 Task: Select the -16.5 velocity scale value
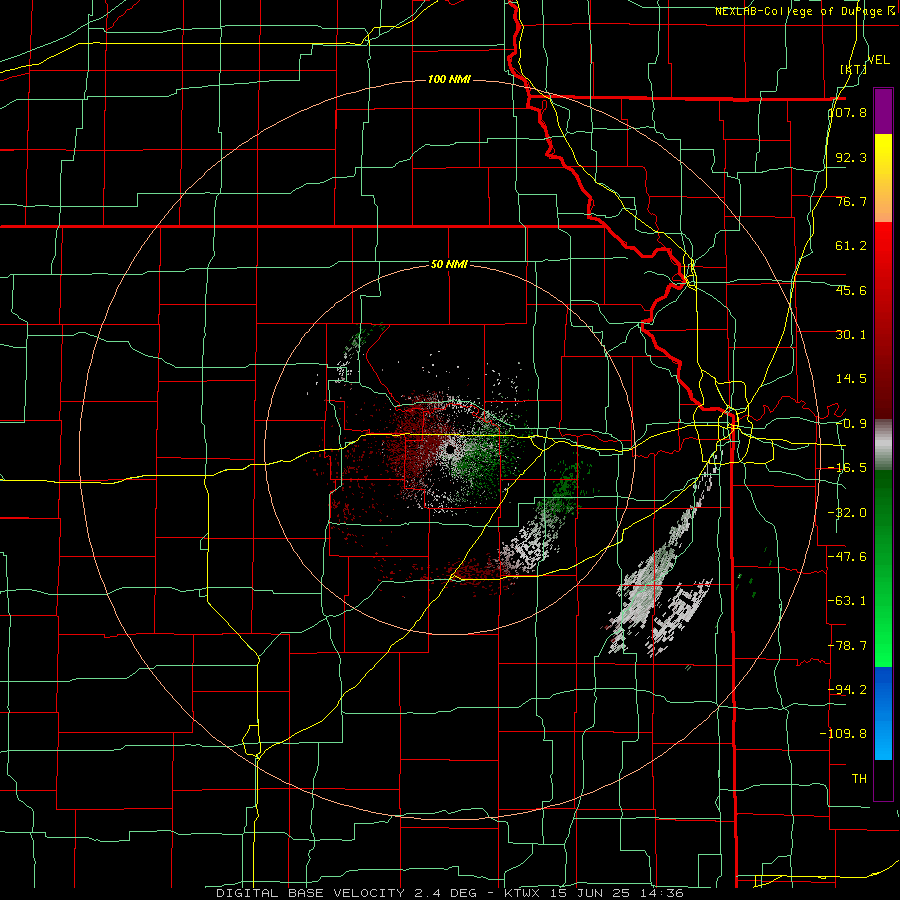(847, 468)
